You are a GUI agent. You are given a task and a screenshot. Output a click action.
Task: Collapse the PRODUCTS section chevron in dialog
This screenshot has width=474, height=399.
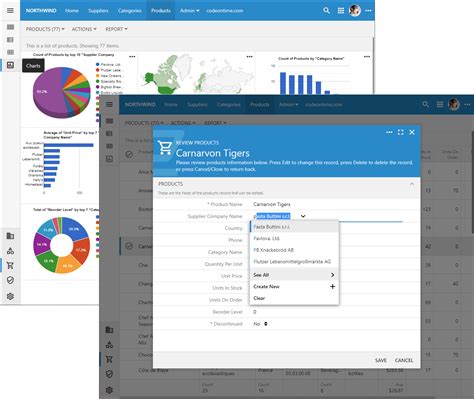coord(412,184)
